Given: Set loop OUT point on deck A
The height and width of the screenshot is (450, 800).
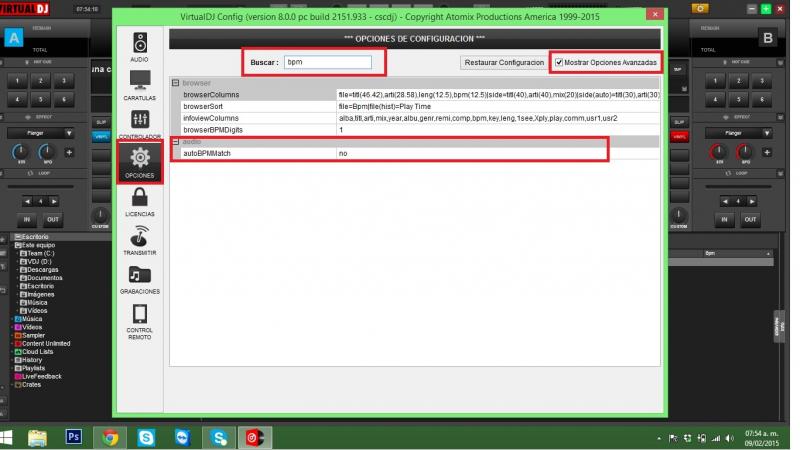Looking at the screenshot, I should click(x=53, y=219).
